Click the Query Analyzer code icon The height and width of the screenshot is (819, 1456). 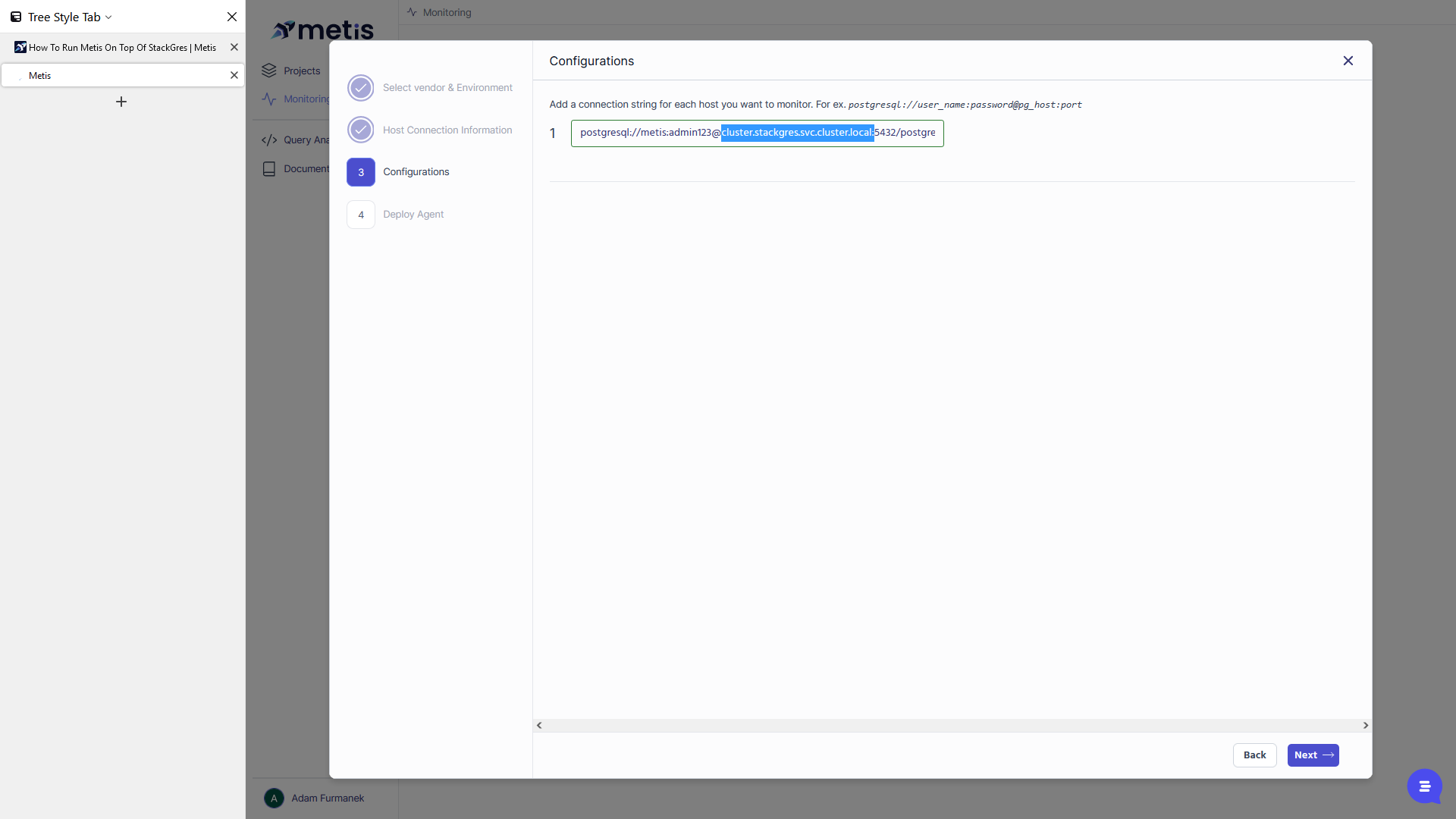[x=269, y=140]
